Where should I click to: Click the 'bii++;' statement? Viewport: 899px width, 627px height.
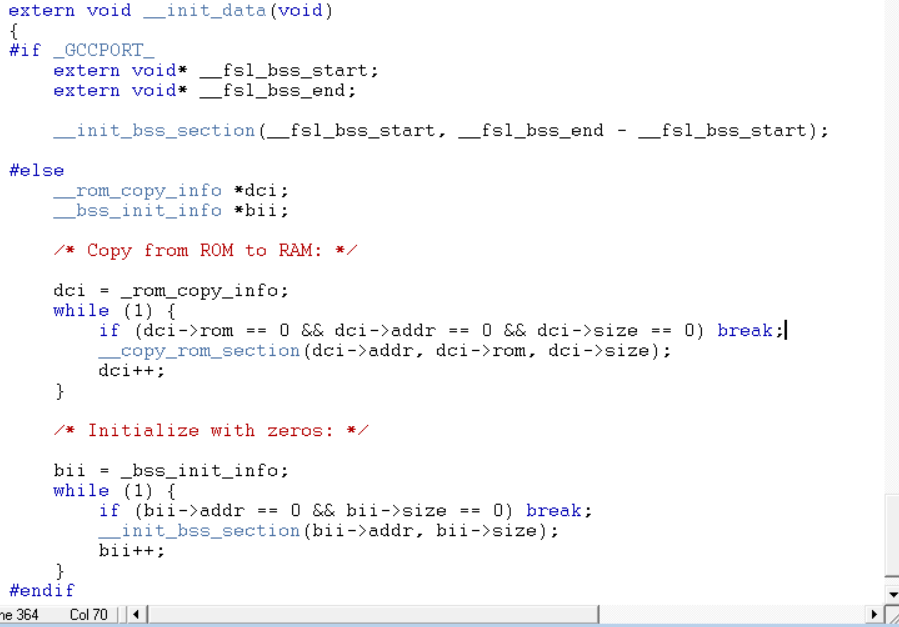click(131, 551)
